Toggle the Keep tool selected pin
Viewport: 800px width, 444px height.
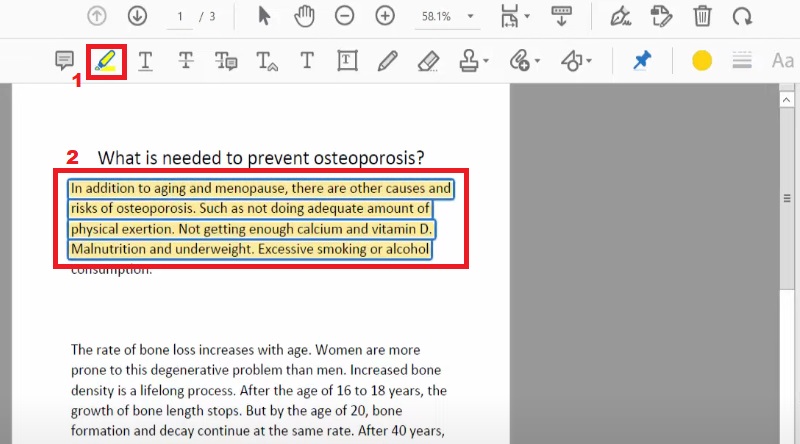[x=642, y=61]
